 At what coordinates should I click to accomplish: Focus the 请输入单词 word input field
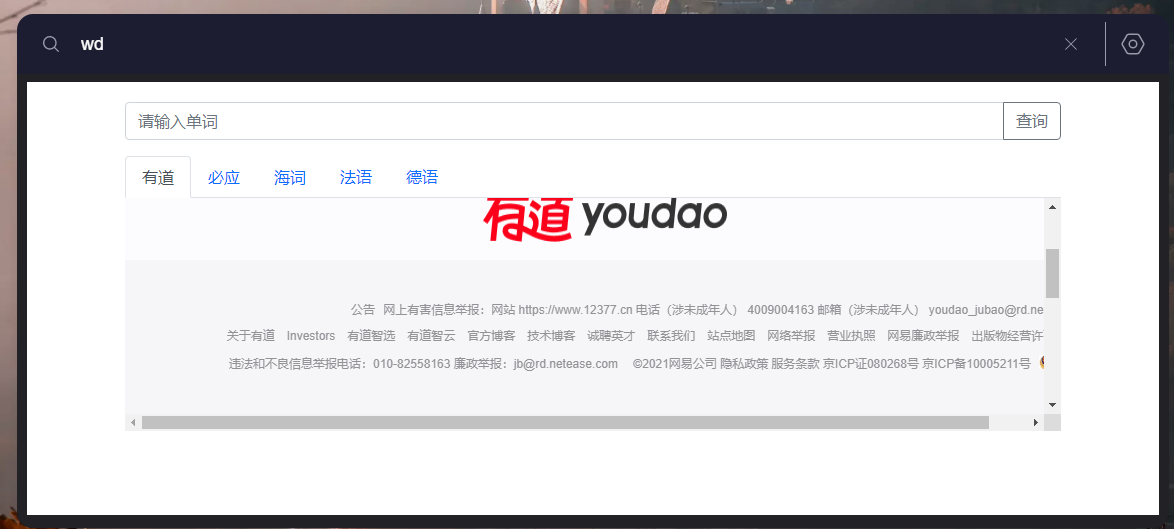coord(564,121)
